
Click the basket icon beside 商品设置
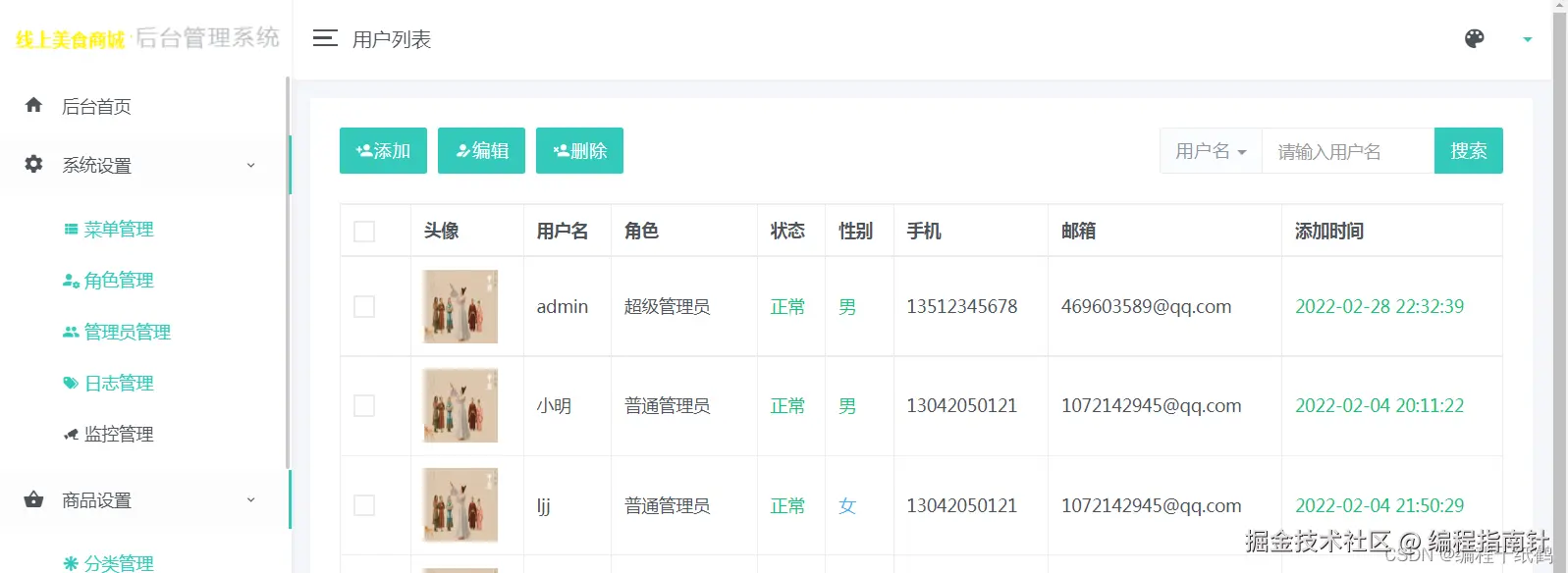33,499
